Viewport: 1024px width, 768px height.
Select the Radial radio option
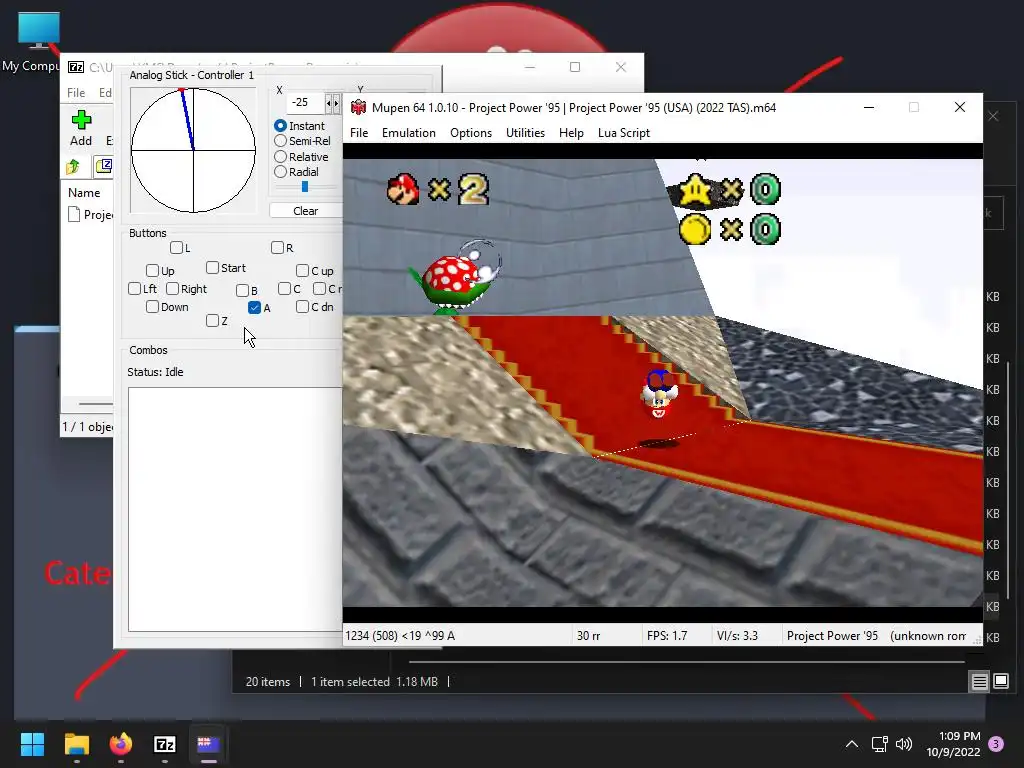(x=280, y=172)
